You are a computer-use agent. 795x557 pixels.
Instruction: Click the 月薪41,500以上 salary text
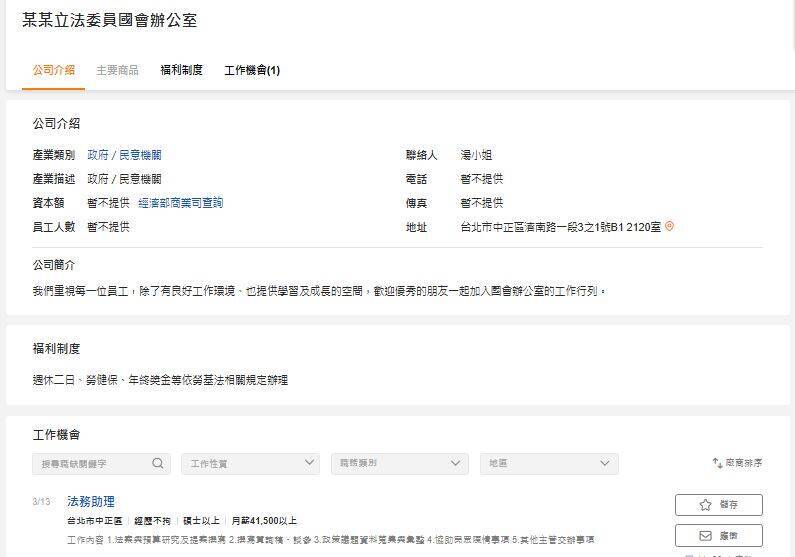(x=264, y=521)
